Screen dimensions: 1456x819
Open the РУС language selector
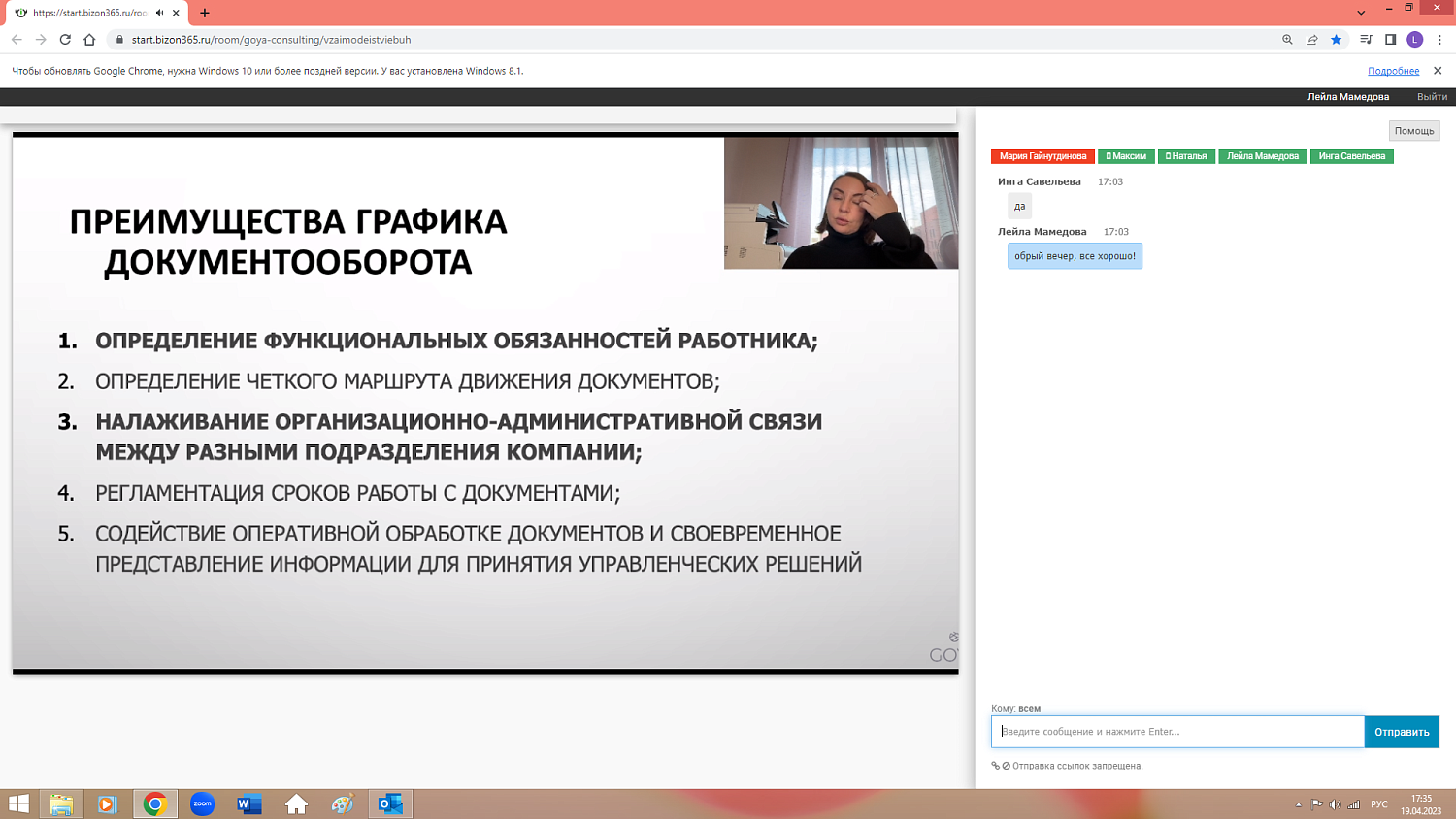(1379, 805)
